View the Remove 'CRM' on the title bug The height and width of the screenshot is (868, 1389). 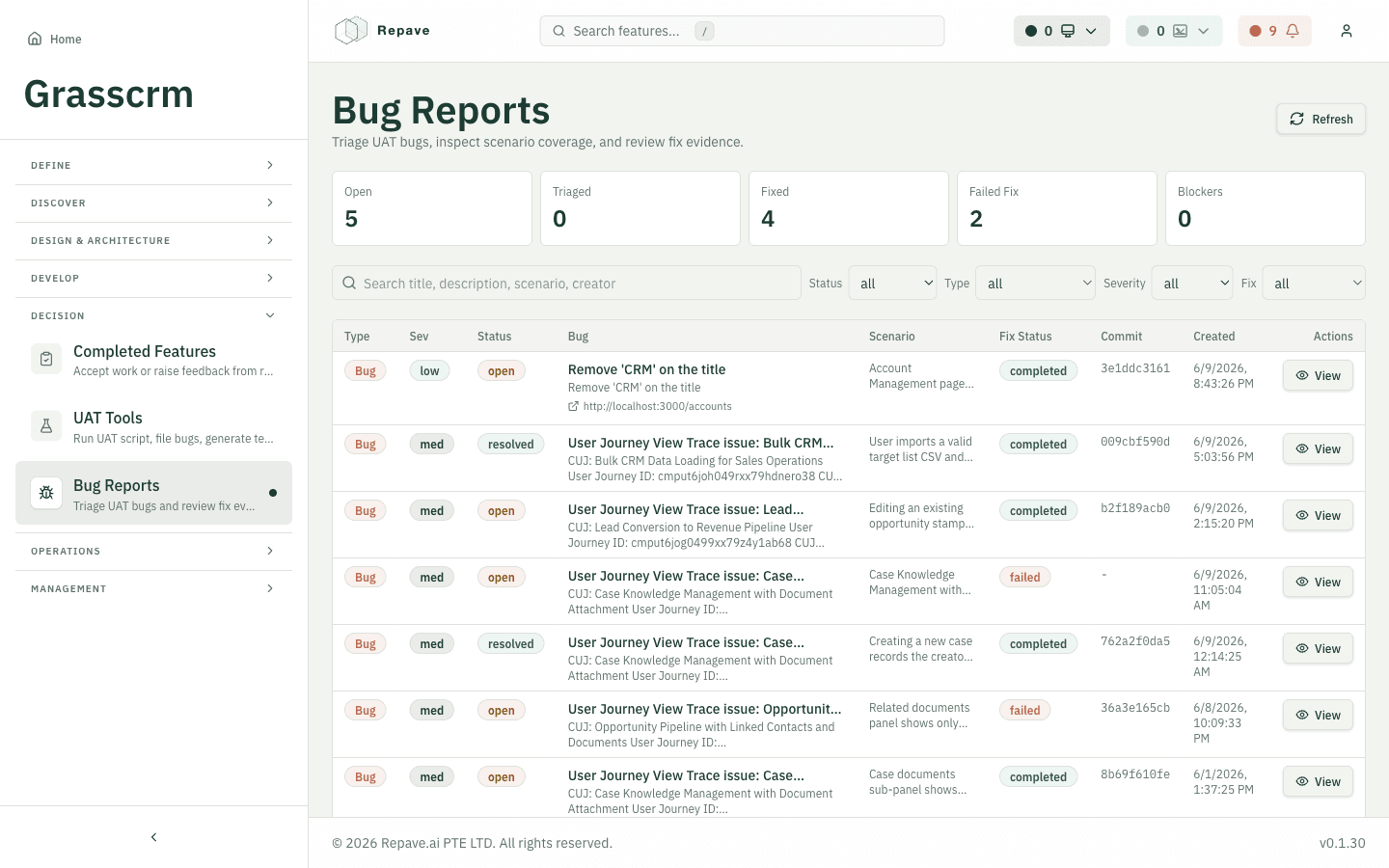tap(1318, 375)
